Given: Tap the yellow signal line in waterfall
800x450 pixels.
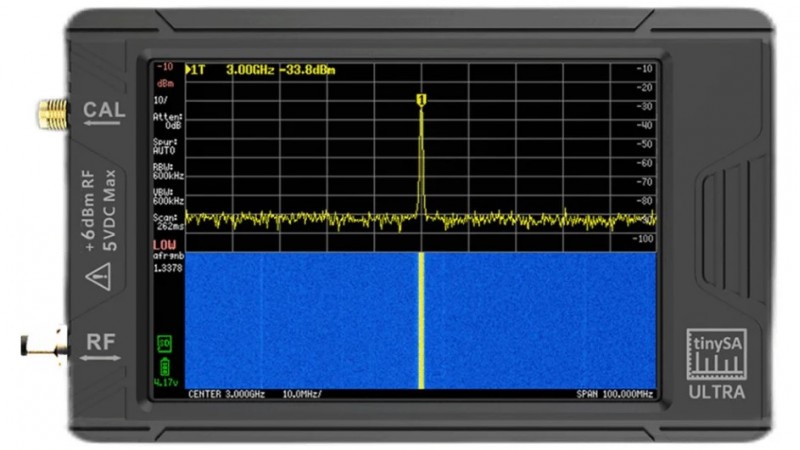Looking at the screenshot, I should [422, 320].
